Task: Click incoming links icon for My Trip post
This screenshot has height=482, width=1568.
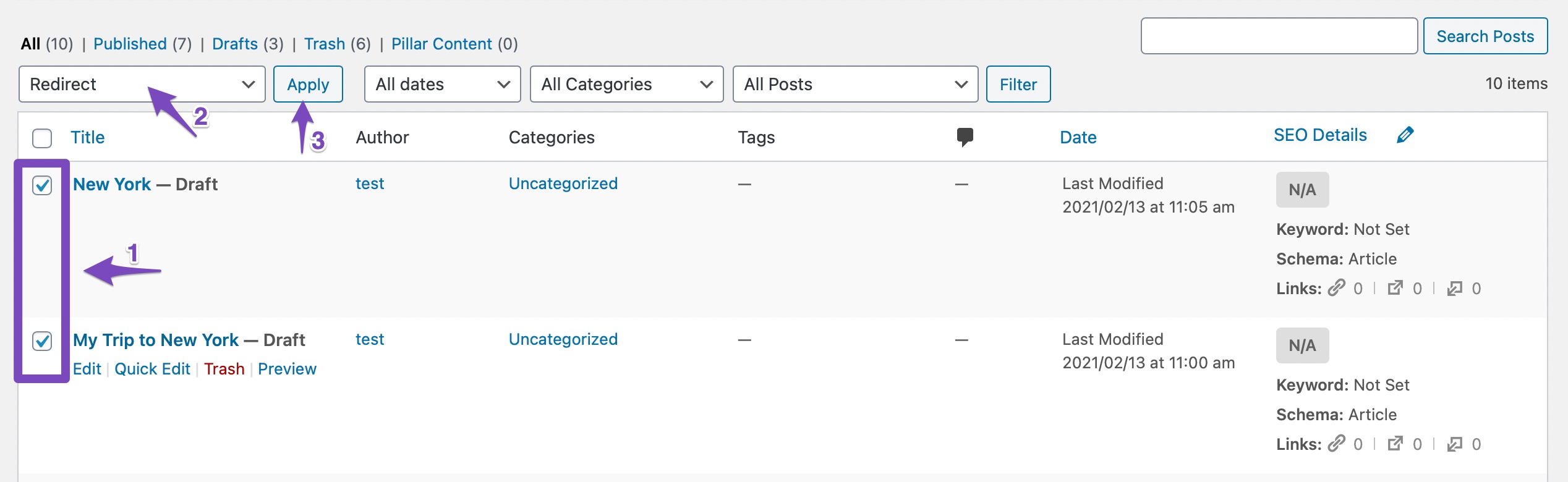Action: [1454, 444]
